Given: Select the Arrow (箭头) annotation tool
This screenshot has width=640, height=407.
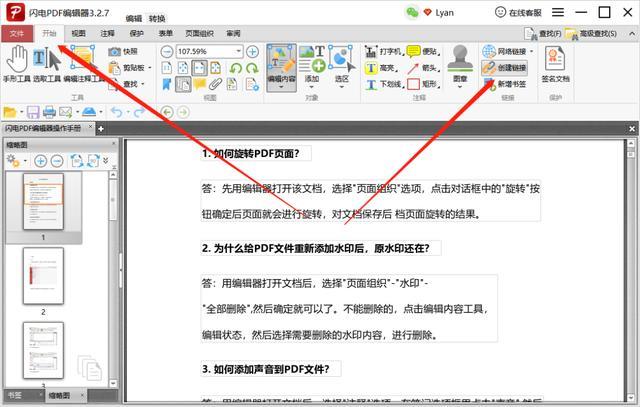Looking at the screenshot, I should click(x=423, y=68).
